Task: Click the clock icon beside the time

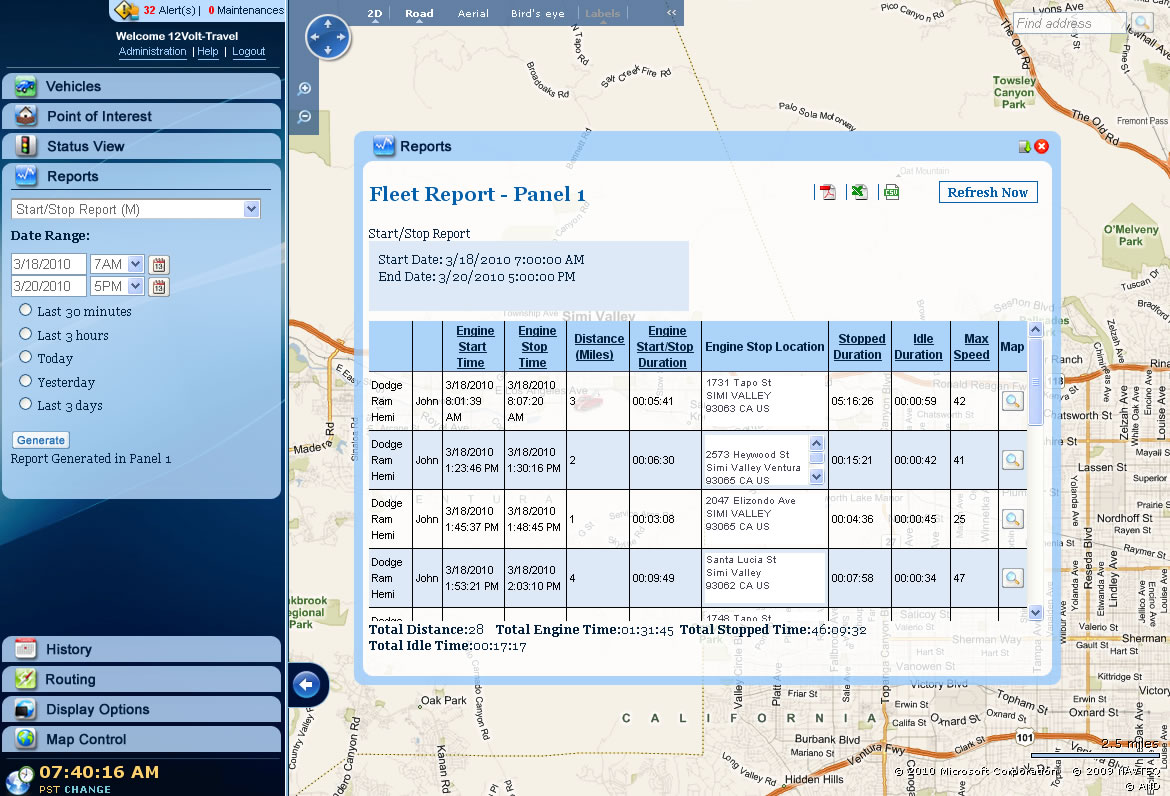Action: click(x=19, y=779)
